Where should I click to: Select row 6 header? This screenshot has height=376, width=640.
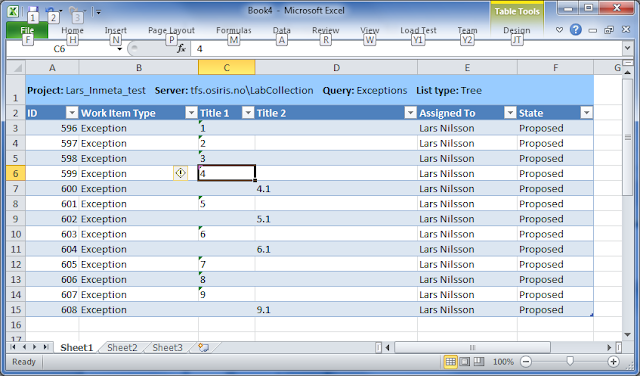point(16,174)
